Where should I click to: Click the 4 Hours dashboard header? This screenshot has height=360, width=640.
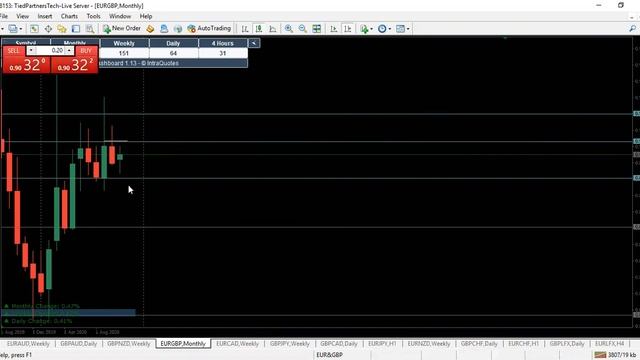pyautogui.click(x=222, y=43)
